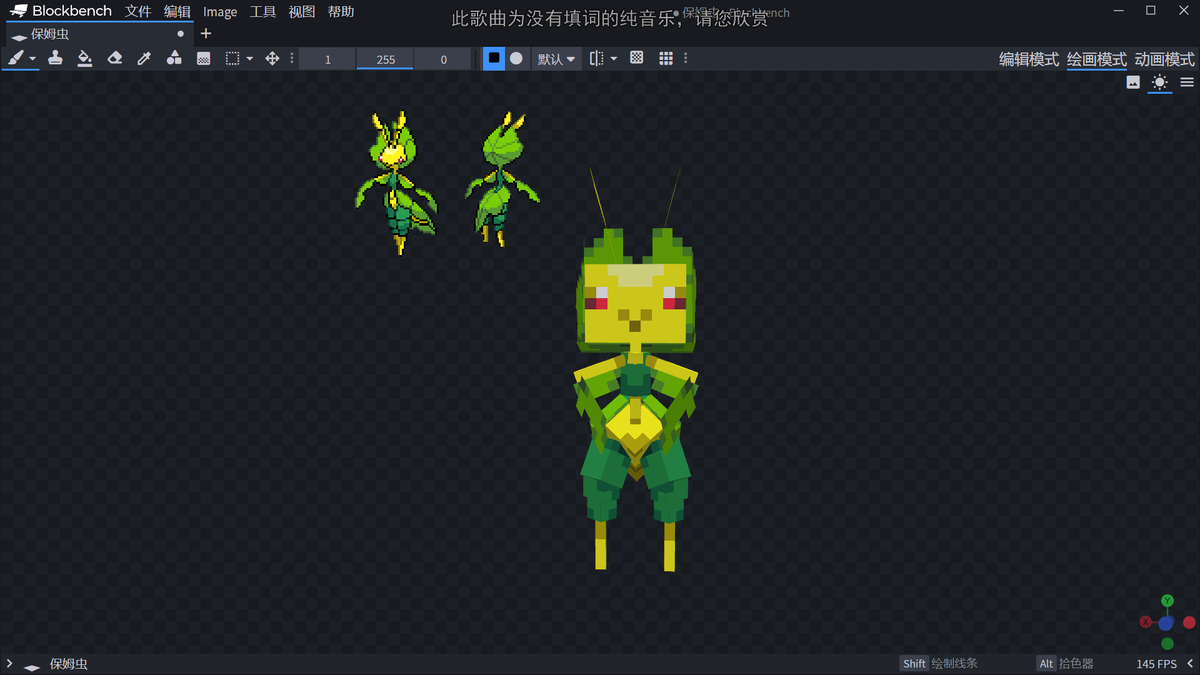Viewport: 1200px width, 675px height.
Task: Open the 文件 menu
Action: (138, 11)
